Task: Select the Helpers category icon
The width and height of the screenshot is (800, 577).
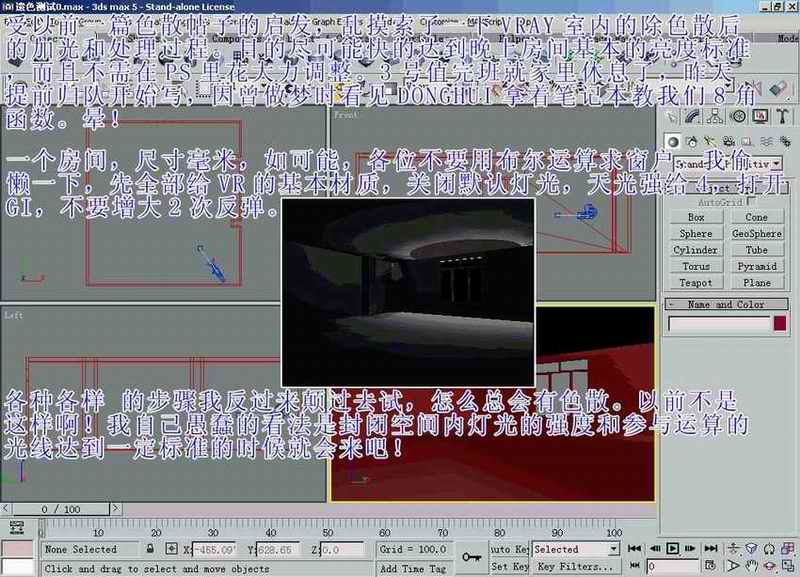Action: coord(747,142)
